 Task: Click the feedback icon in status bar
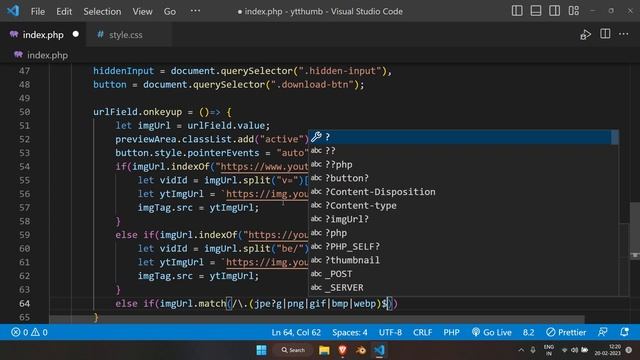[x=603, y=332]
